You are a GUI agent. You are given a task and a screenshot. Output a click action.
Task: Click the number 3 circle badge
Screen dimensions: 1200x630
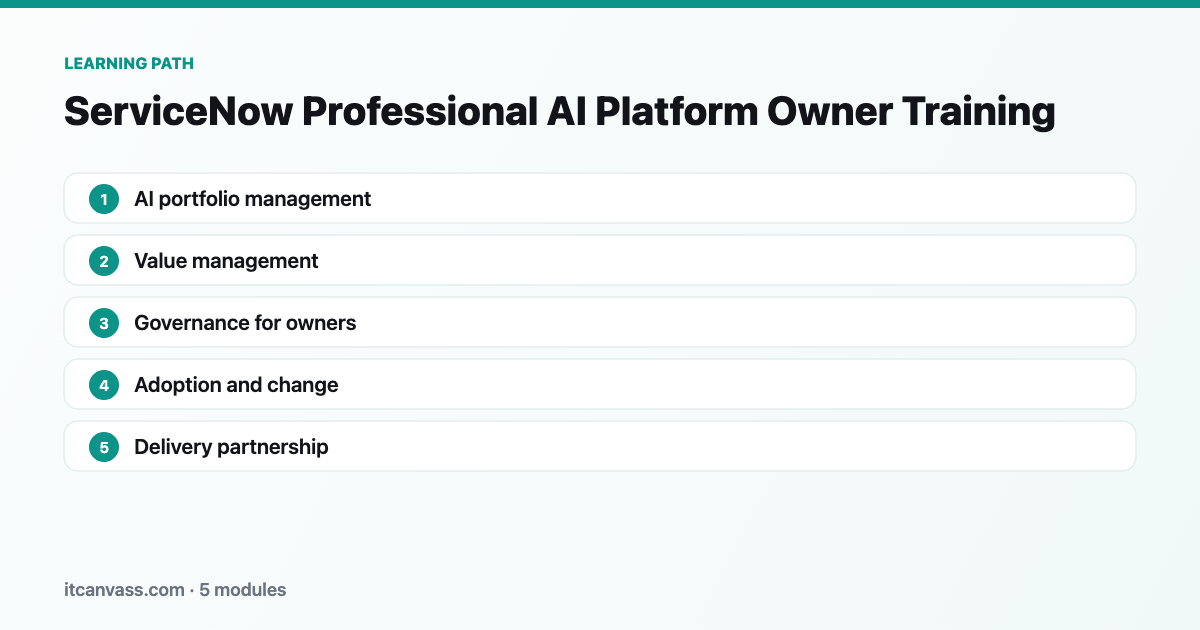point(104,323)
